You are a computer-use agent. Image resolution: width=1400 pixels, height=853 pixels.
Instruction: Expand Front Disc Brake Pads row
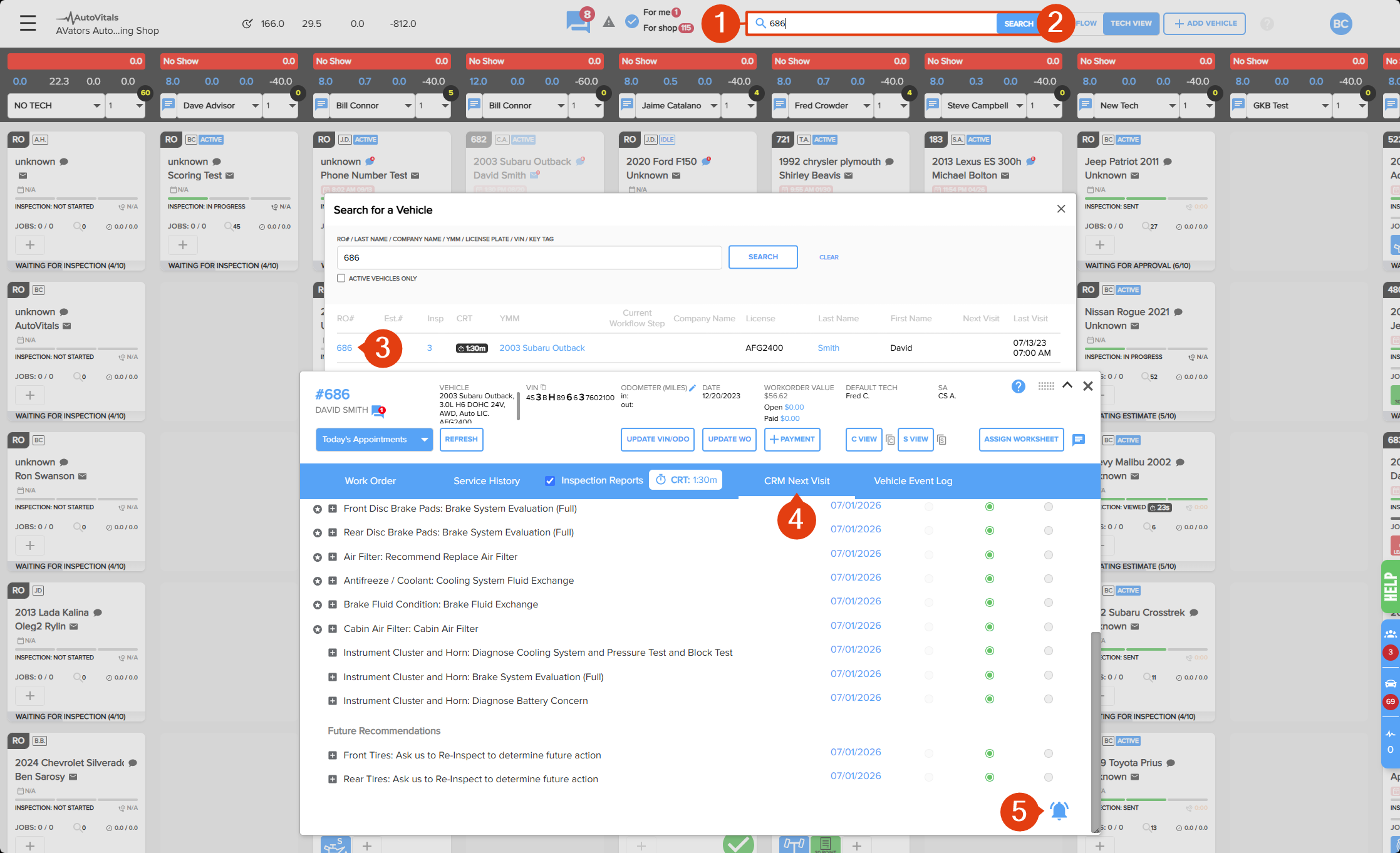333,509
